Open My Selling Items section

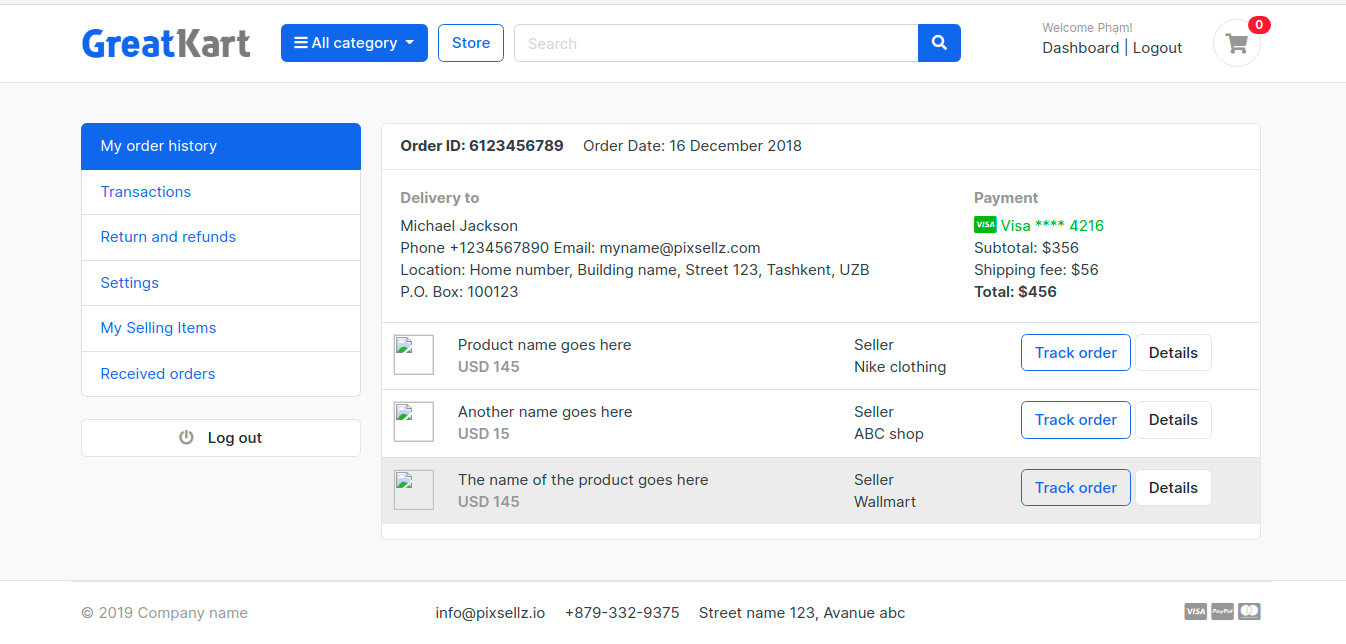pos(158,328)
